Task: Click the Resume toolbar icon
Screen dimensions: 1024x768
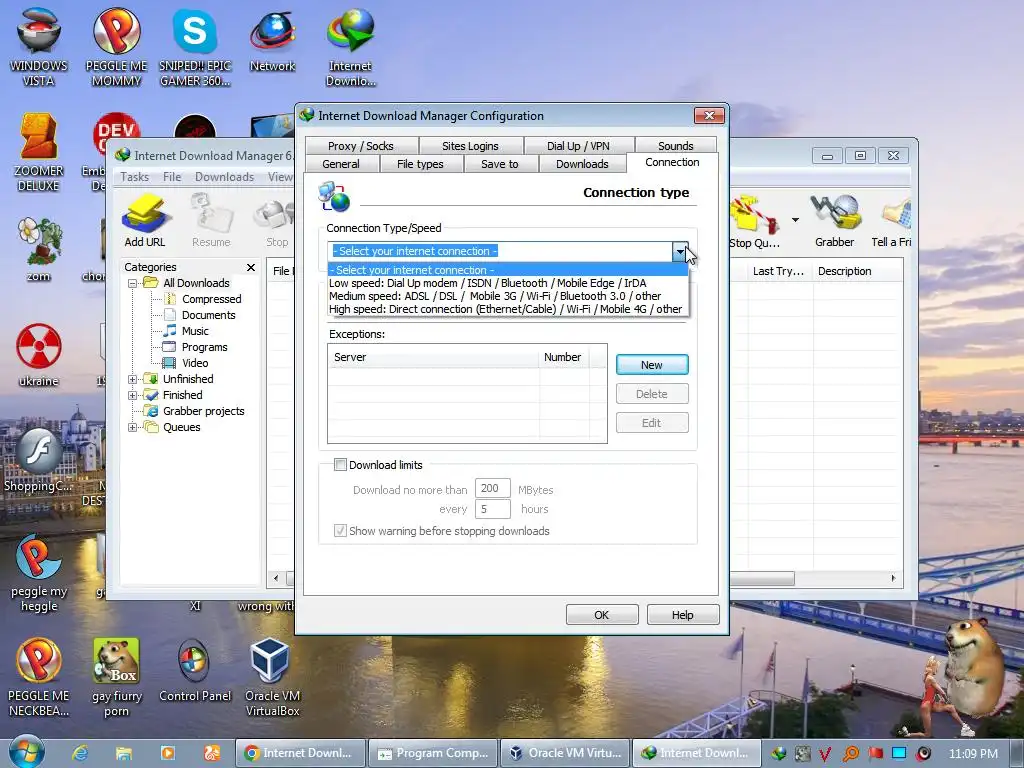Action: (x=211, y=221)
